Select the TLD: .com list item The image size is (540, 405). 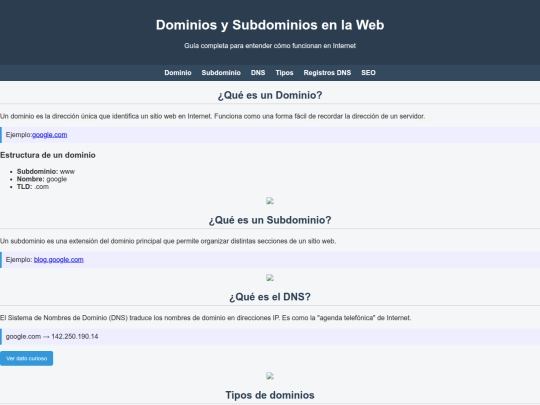click(33, 187)
